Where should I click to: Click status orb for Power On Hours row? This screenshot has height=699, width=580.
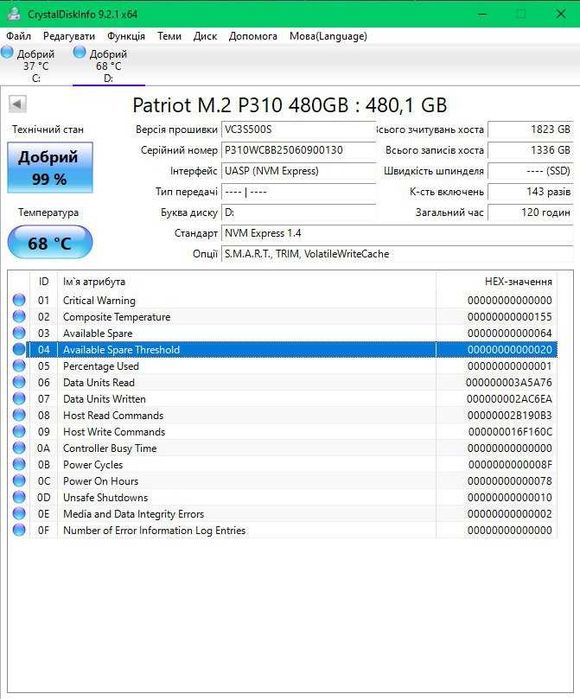pyautogui.click(x=19, y=481)
